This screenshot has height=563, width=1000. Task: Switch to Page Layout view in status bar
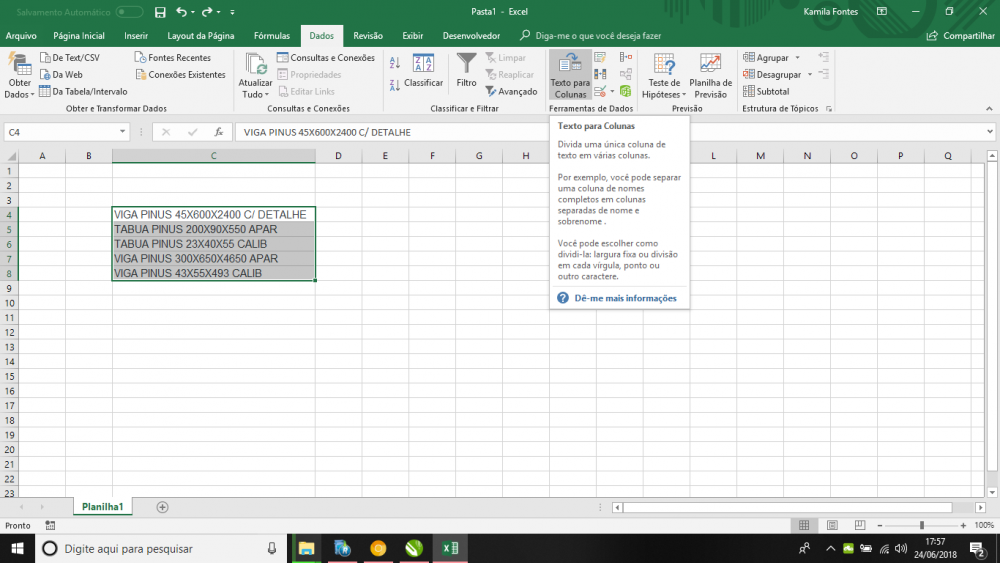point(831,525)
